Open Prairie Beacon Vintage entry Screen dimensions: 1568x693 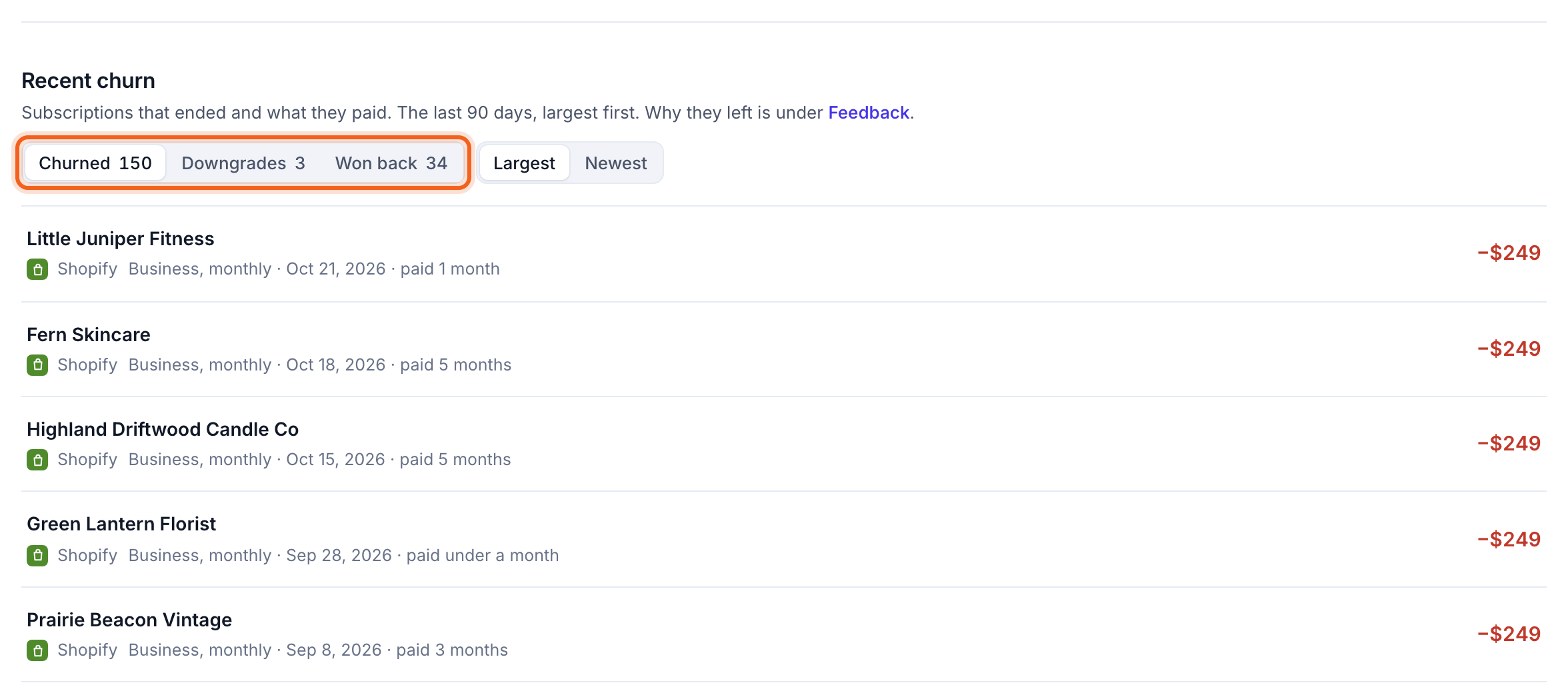tap(784, 634)
